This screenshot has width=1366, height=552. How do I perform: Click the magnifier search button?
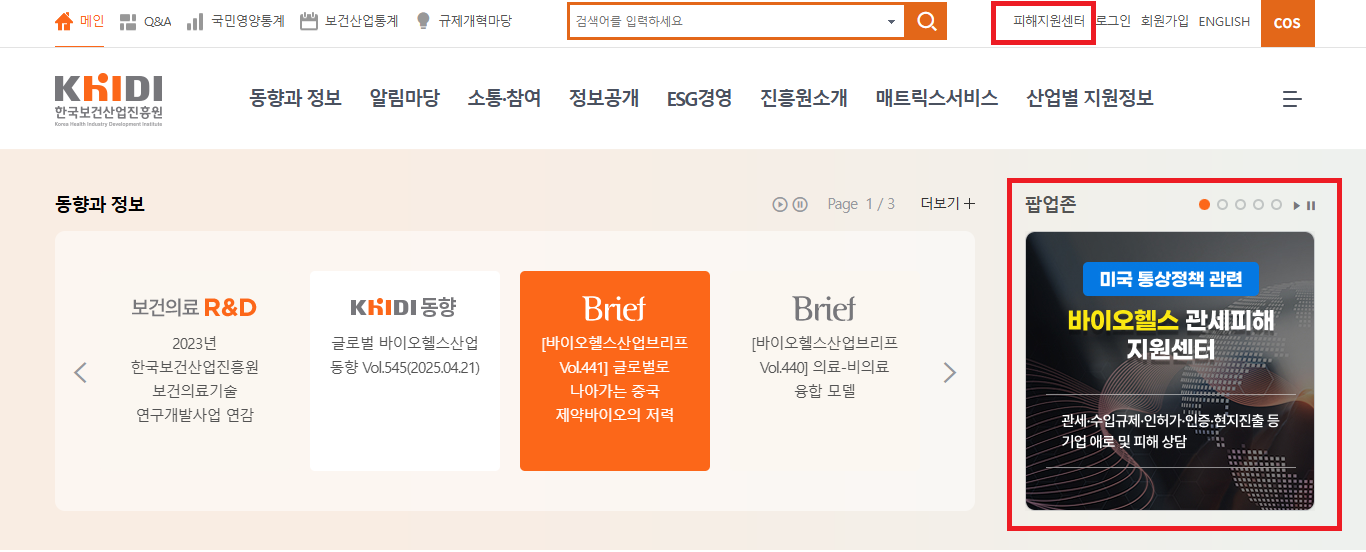tap(926, 21)
